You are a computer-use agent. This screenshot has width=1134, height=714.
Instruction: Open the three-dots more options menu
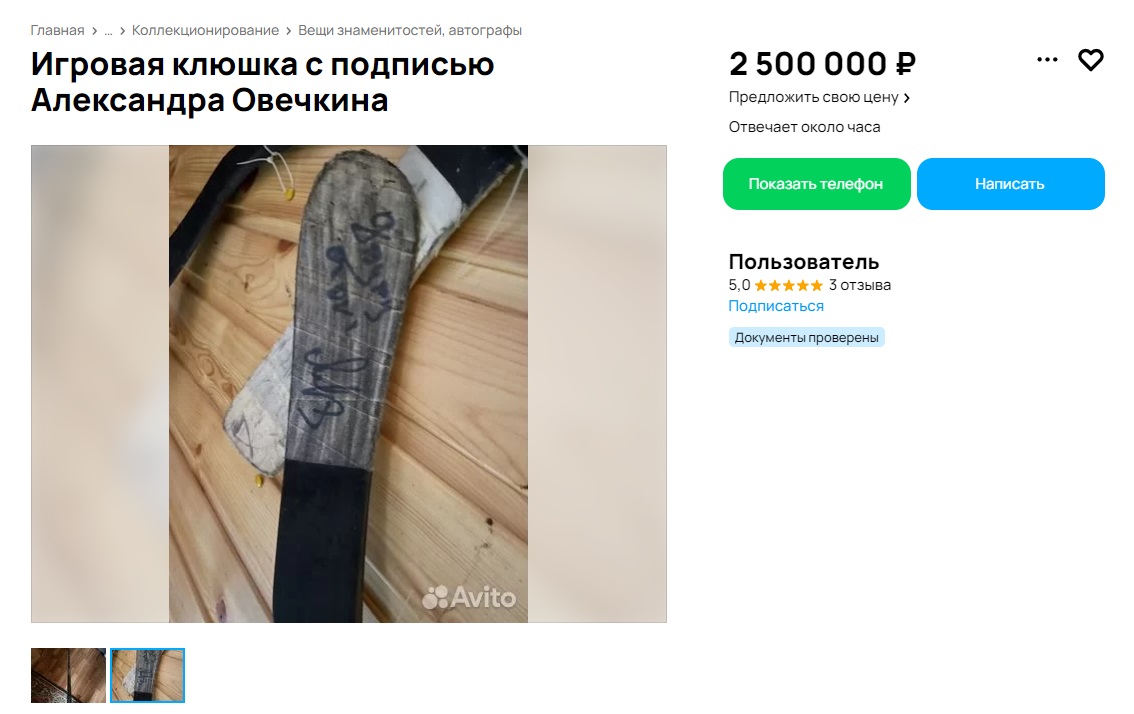(x=1046, y=59)
